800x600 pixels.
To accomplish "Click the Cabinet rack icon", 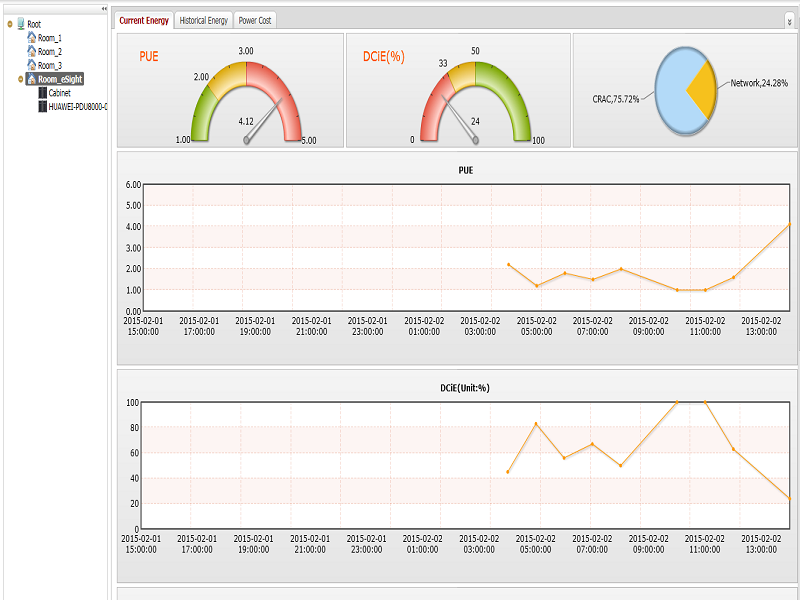I will click(43, 92).
